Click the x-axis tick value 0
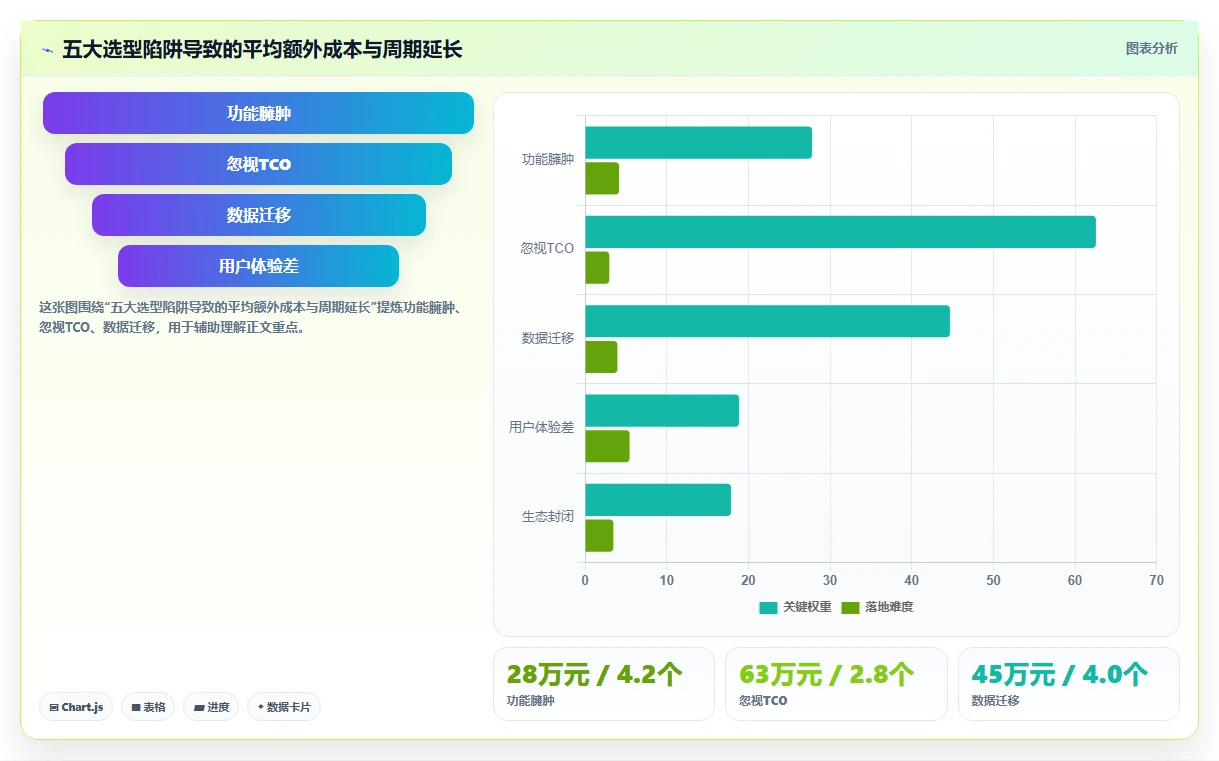This screenshot has height=761, width=1219. pyautogui.click(x=585, y=580)
